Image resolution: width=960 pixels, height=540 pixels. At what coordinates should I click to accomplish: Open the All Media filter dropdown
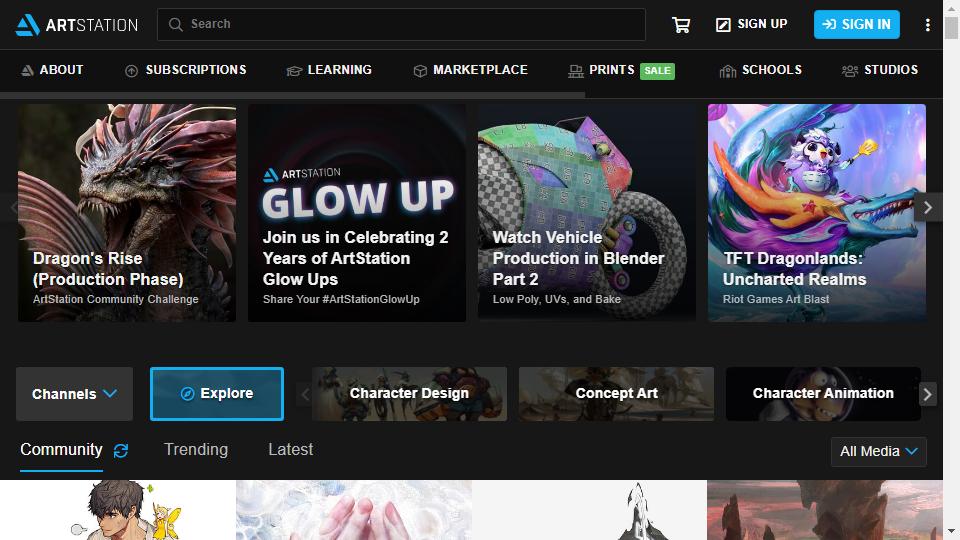[879, 452]
